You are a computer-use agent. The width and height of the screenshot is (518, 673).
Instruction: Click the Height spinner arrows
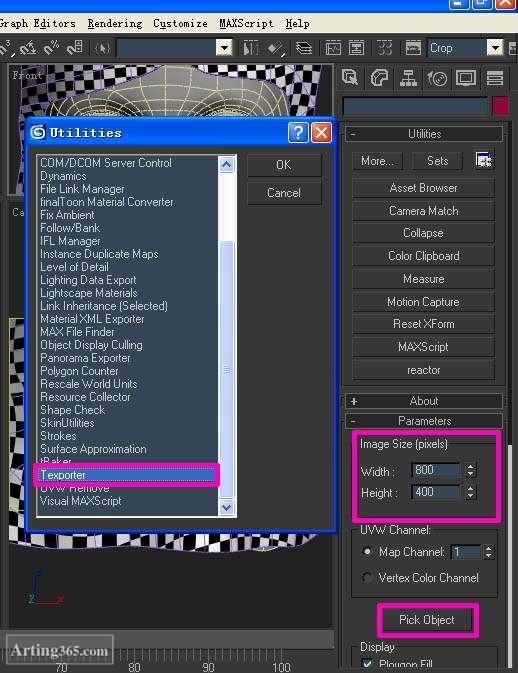click(471, 492)
